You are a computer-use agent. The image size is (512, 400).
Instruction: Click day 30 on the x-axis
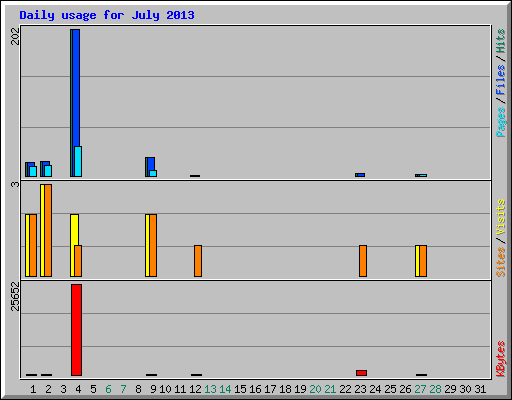(465, 389)
